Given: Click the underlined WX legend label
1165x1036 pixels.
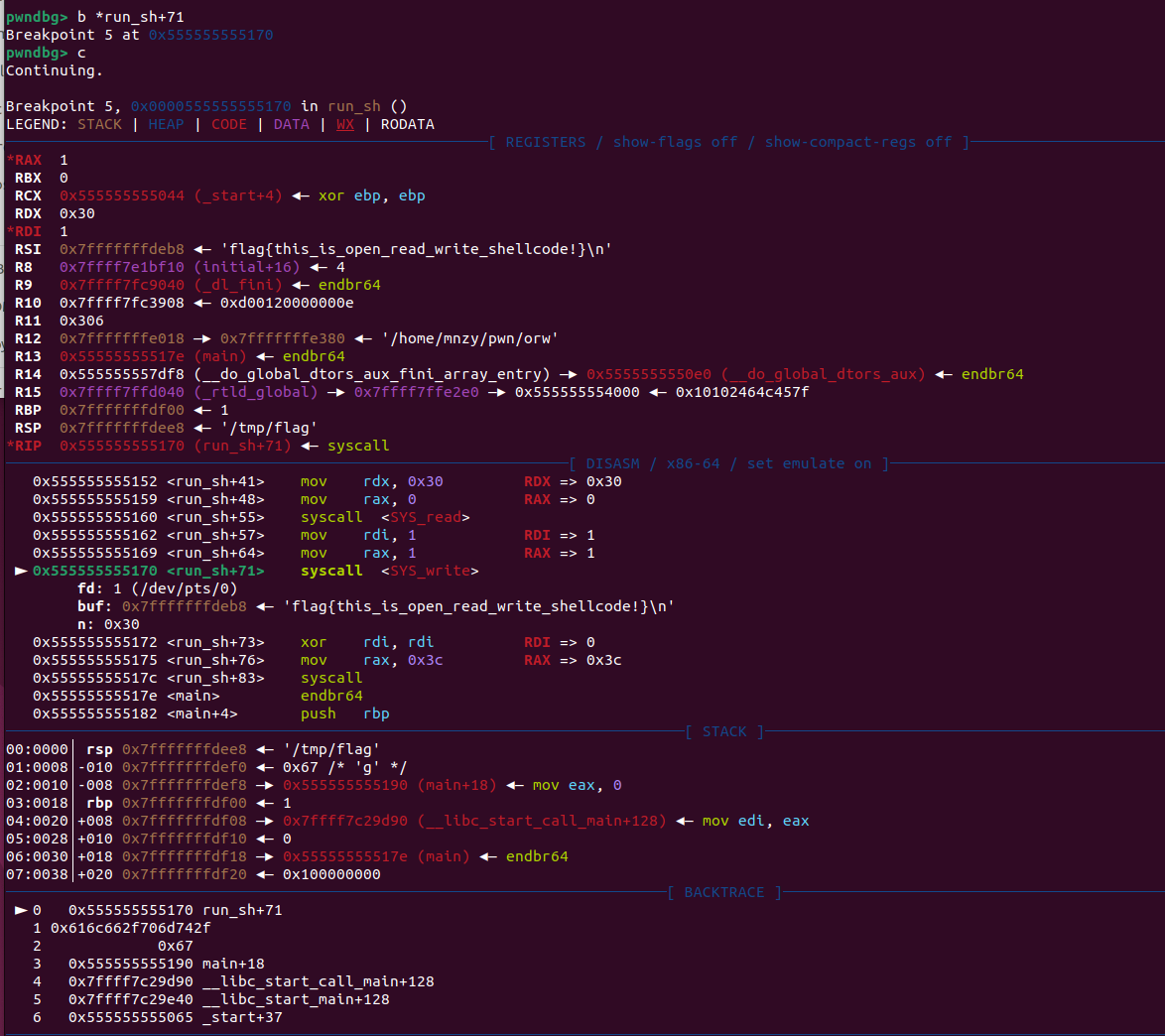Looking at the screenshot, I should pyautogui.click(x=344, y=124).
